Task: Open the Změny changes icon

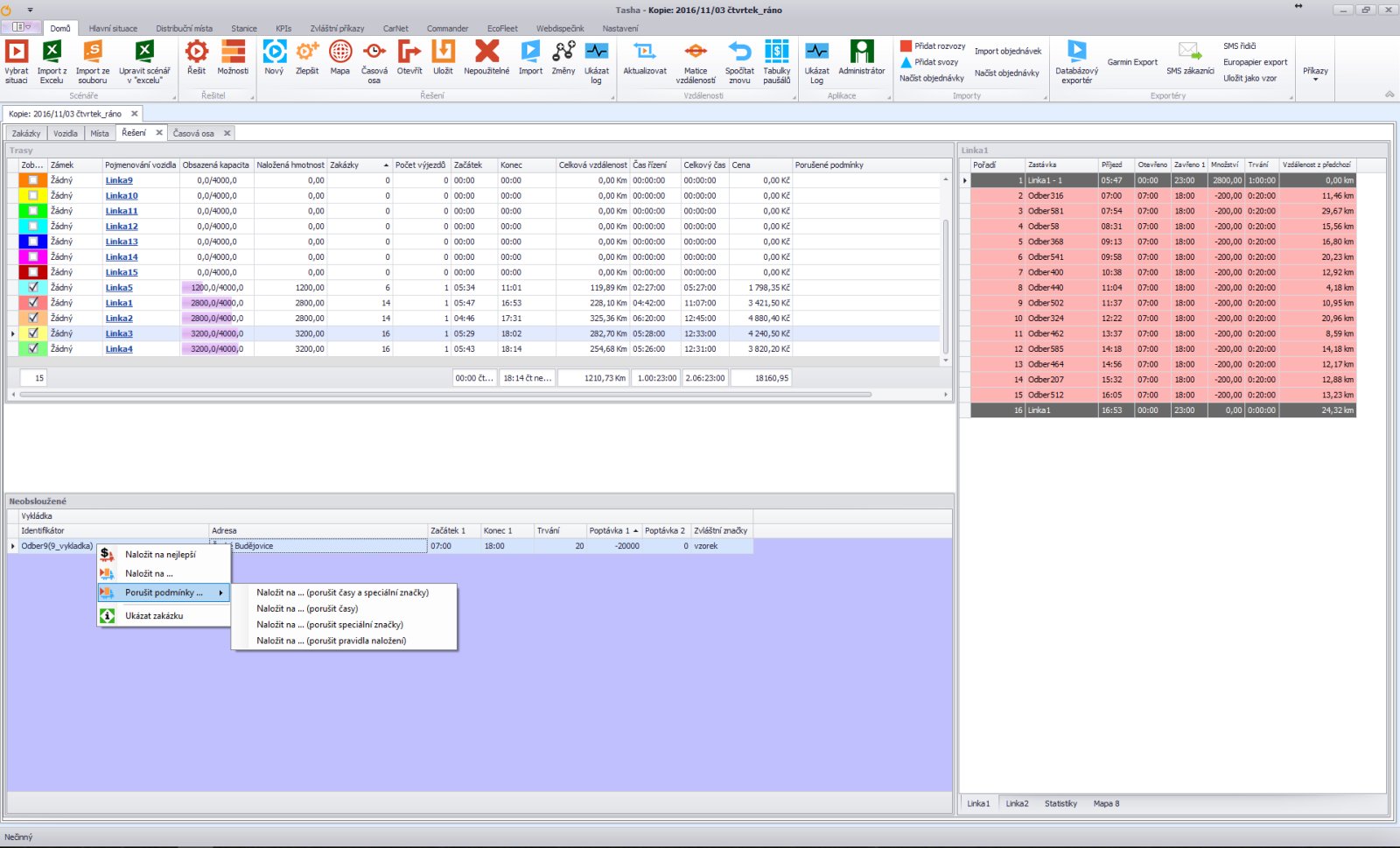Action: [x=563, y=52]
